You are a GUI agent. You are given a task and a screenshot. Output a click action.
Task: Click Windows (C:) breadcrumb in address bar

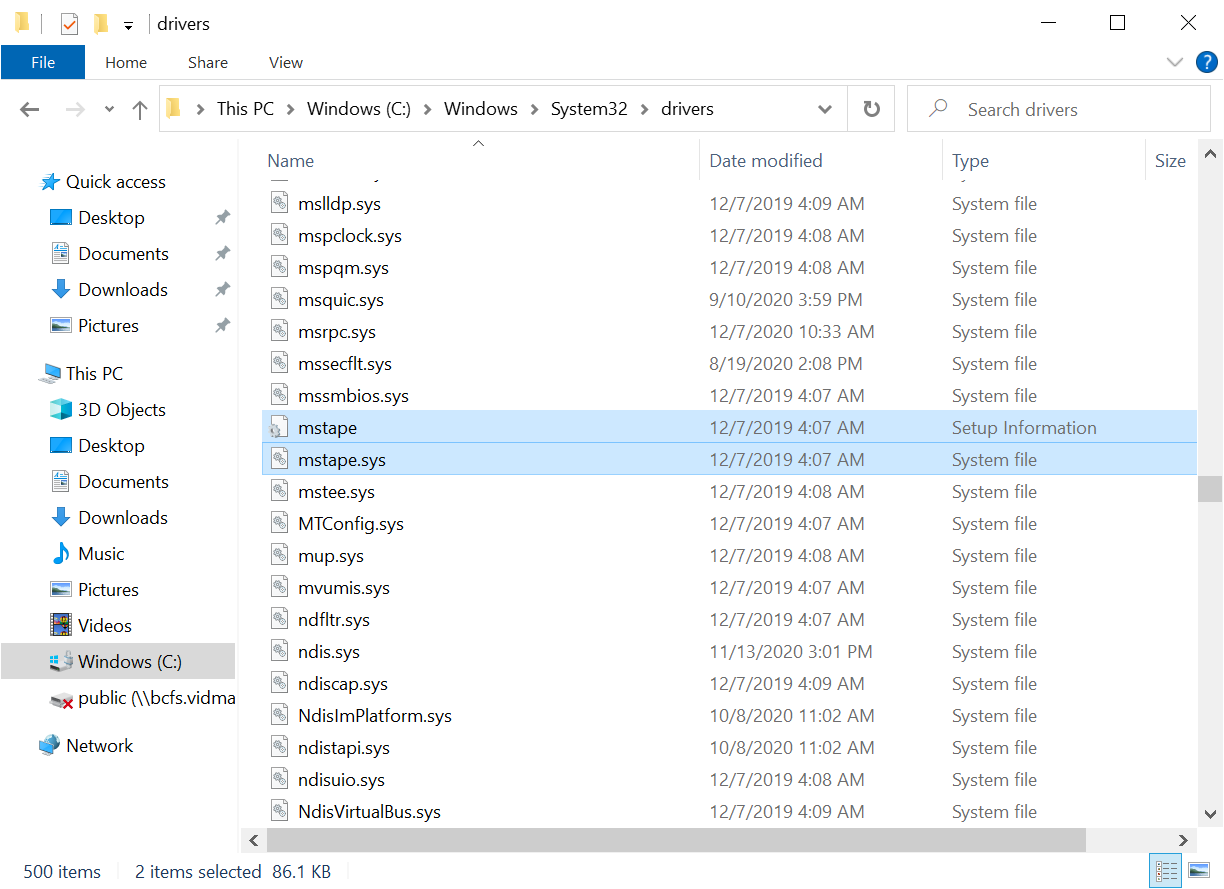tap(359, 109)
